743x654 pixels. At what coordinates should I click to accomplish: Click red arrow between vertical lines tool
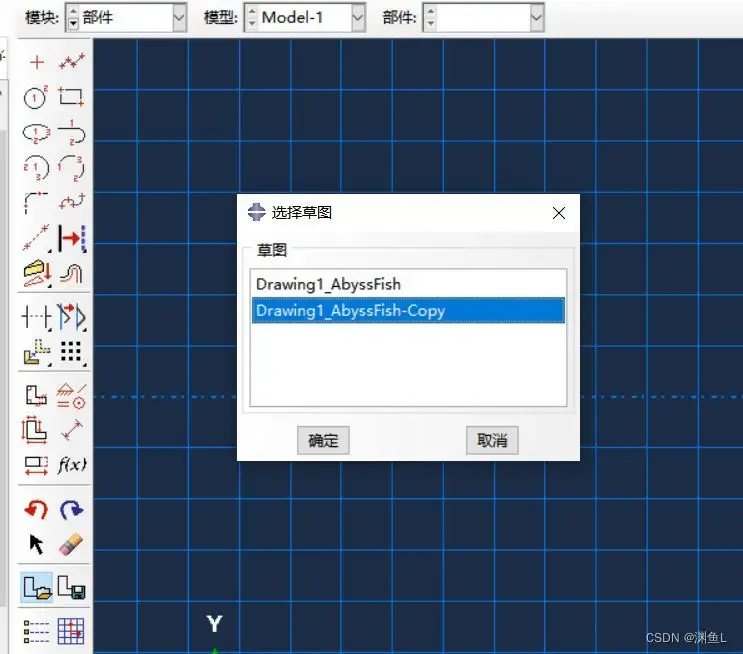(x=72, y=238)
